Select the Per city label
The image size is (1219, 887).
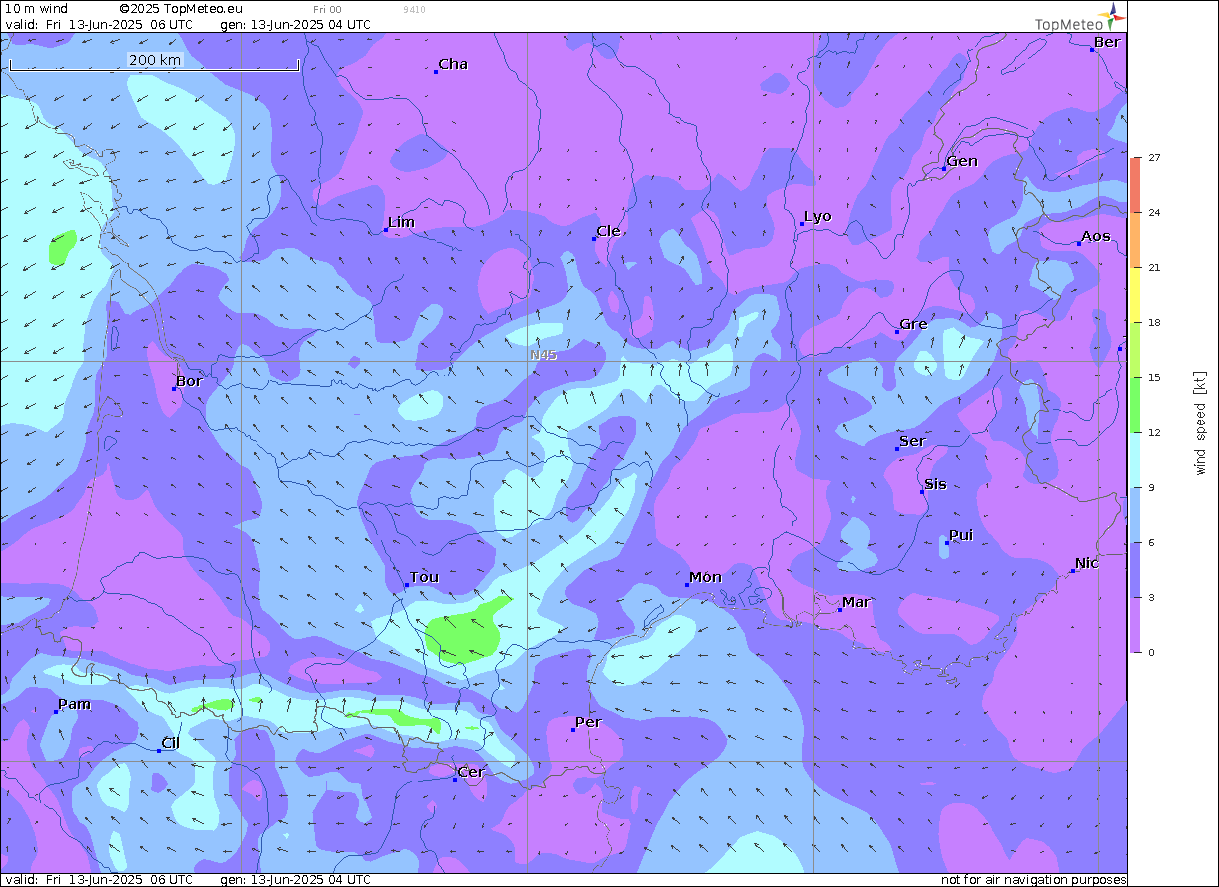point(588,722)
